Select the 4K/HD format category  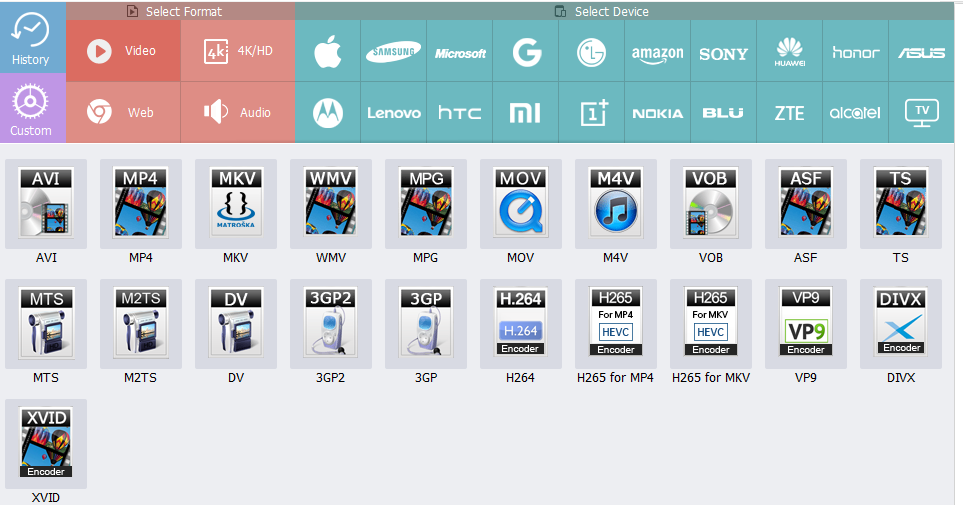(238, 51)
